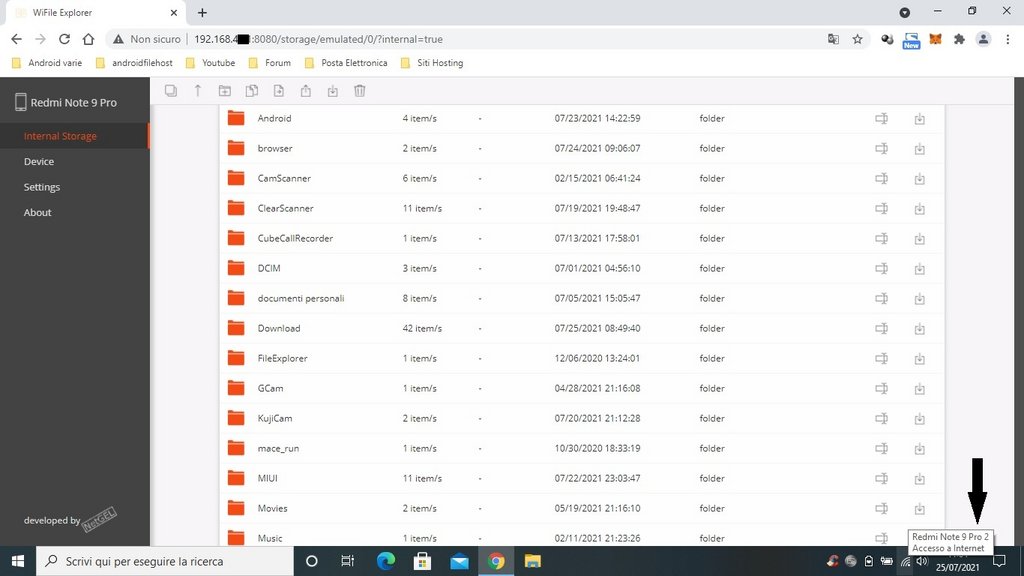This screenshot has height=576, width=1024.
Task: Create a new folder via the toolbar folder icon
Action: (225, 91)
